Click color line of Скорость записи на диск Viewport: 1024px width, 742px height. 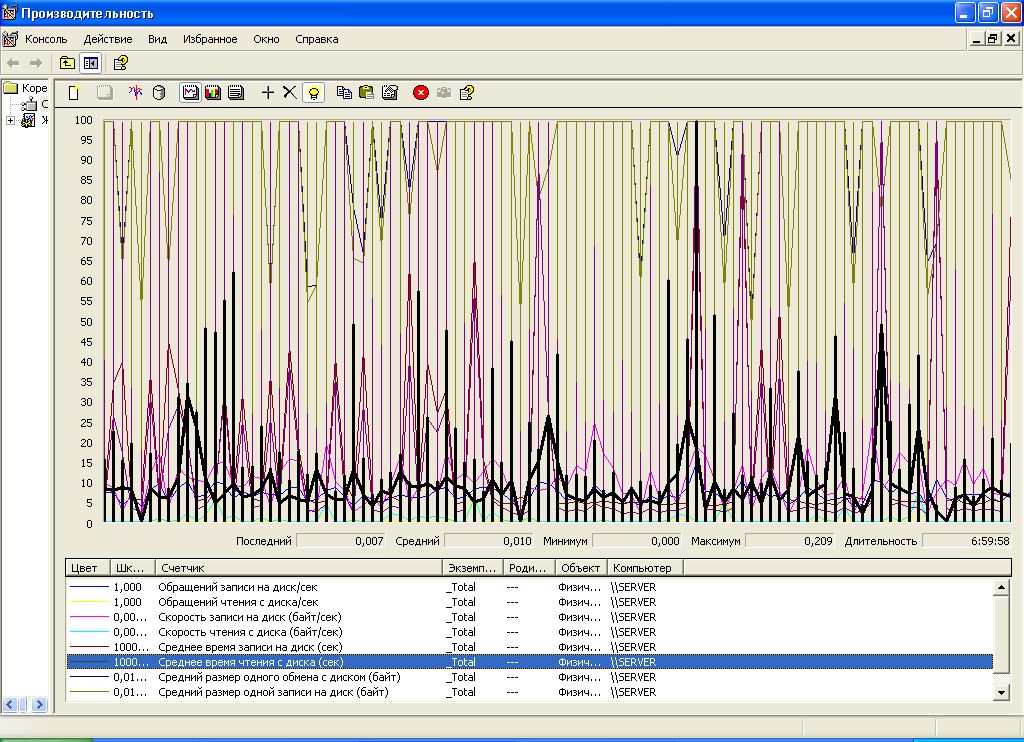click(x=87, y=617)
